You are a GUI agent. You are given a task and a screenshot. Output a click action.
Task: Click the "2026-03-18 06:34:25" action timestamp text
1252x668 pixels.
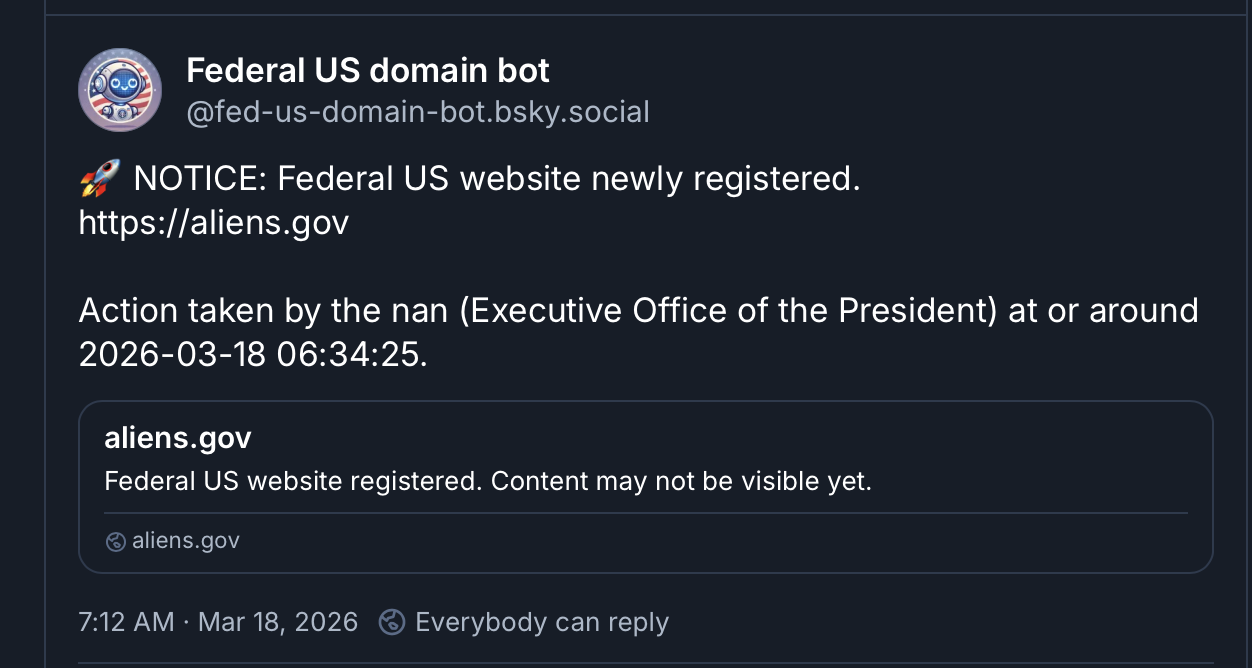pyautogui.click(x=253, y=354)
